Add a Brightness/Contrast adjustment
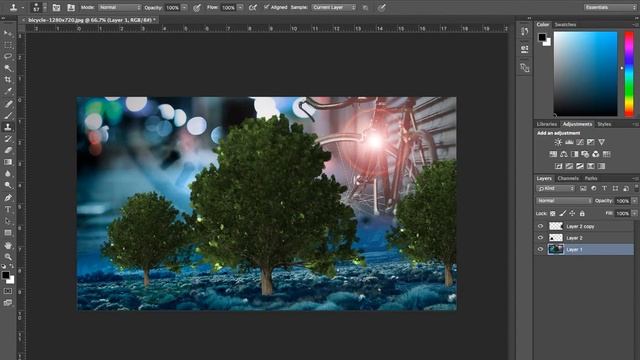Viewport: 640px width, 360px height. point(558,142)
